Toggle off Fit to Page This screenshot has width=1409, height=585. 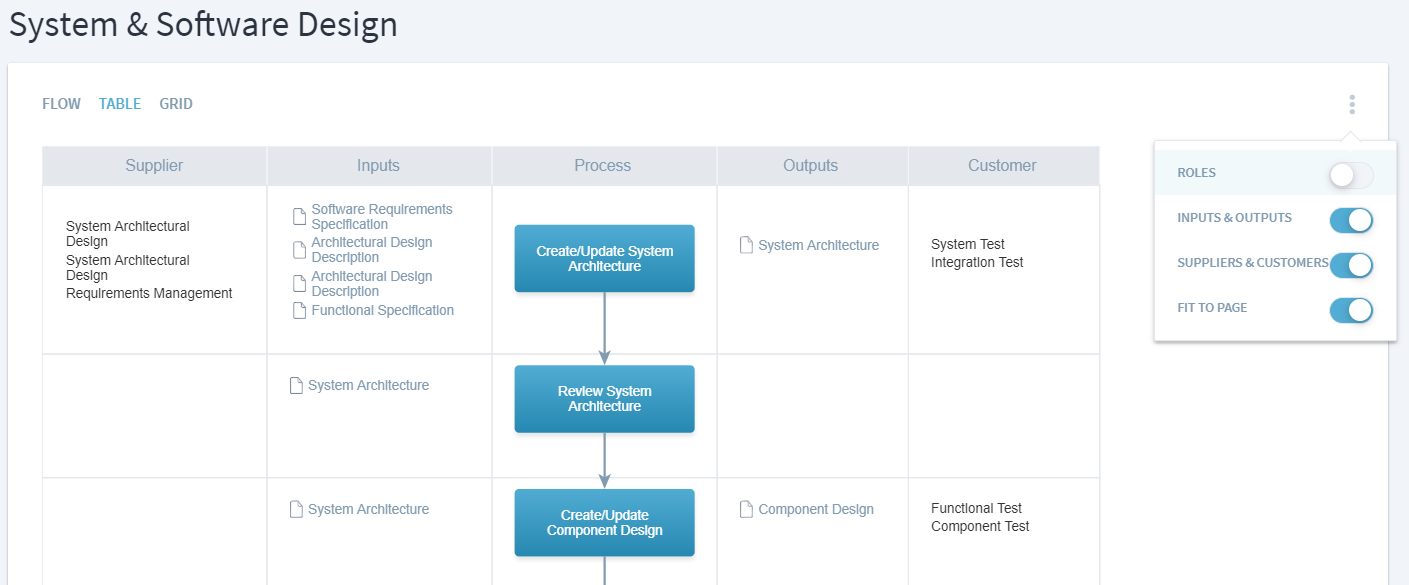tap(1351, 310)
